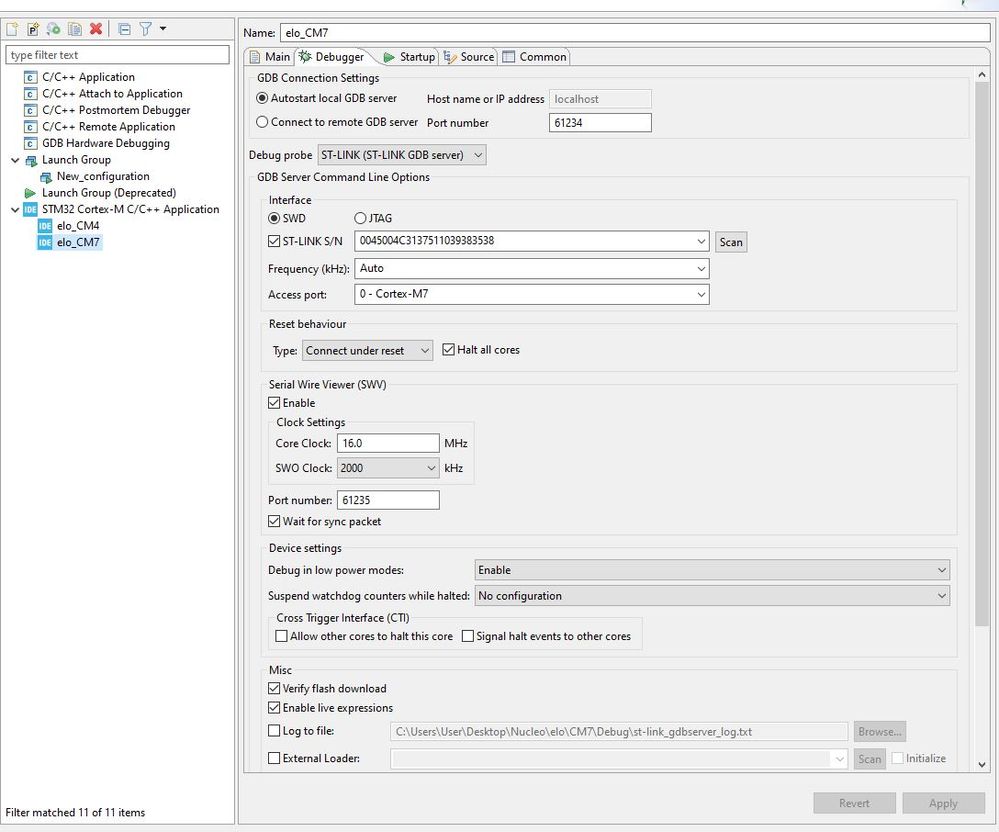
Task: Click the GDB Hardware Debugging icon
Action: point(30,143)
